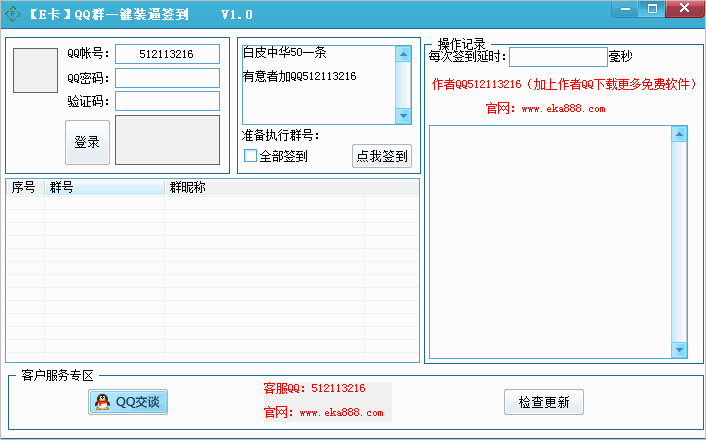Click the text 白皮中华50一条 in message box
This screenshot has width=706, height=440.
(x=285, y=53)
